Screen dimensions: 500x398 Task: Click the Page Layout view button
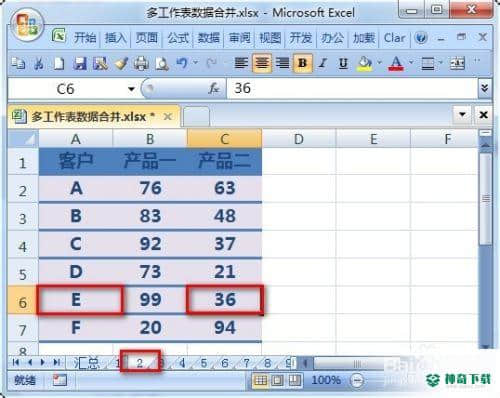coord(278,380)
